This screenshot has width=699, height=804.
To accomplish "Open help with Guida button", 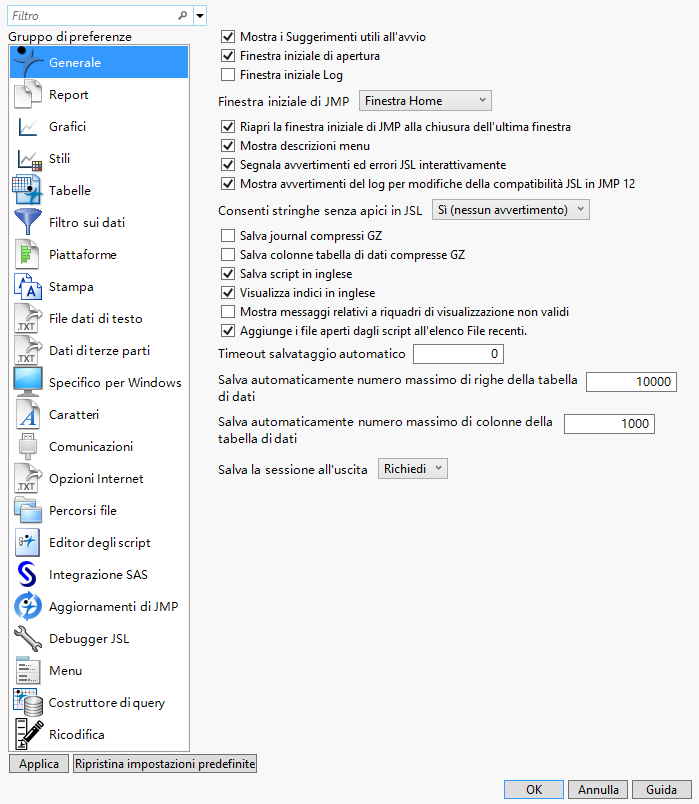I will (662, 790).
